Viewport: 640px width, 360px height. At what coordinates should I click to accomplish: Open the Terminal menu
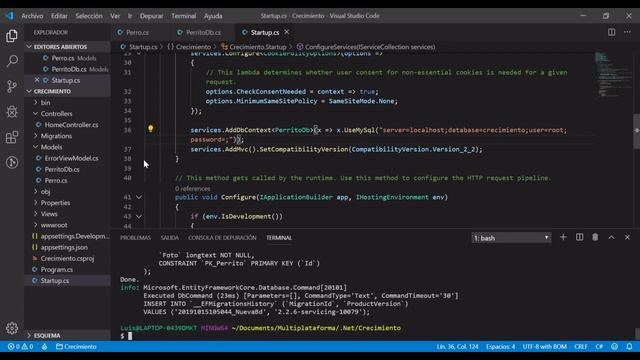click(x=184, y=16)
